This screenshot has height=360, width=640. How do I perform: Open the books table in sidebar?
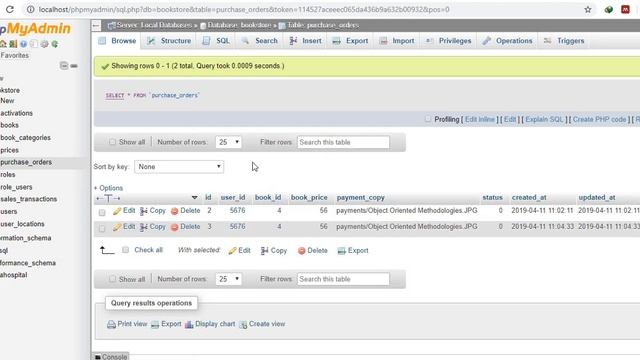[9, 125]
